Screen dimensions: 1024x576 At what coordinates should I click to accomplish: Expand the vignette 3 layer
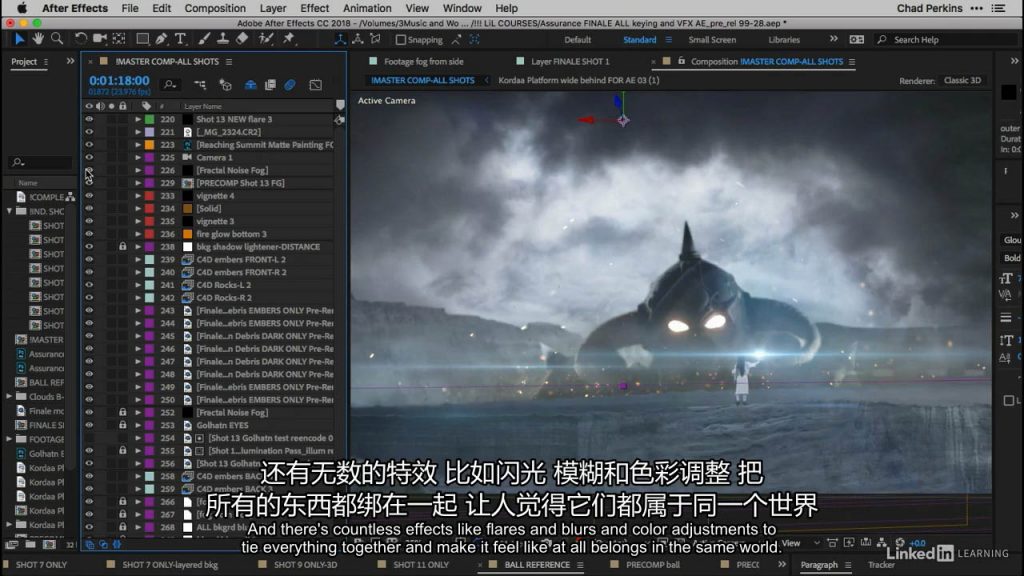(x=138, y=221)
